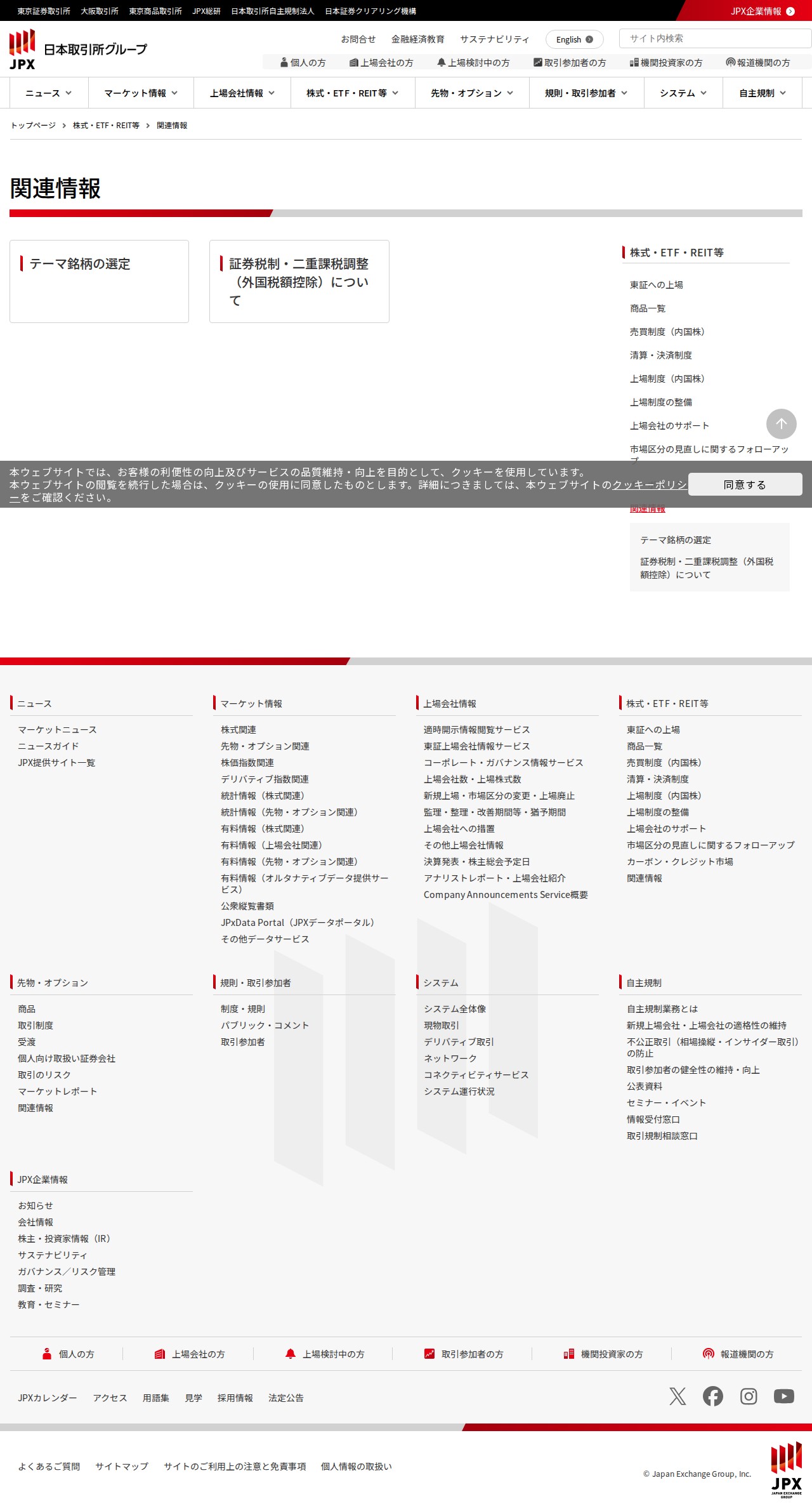812x1506 pixels.
Task: Expand the 株式・ETF・REIT等 navigation menu
Action: [x=353, y=93]
